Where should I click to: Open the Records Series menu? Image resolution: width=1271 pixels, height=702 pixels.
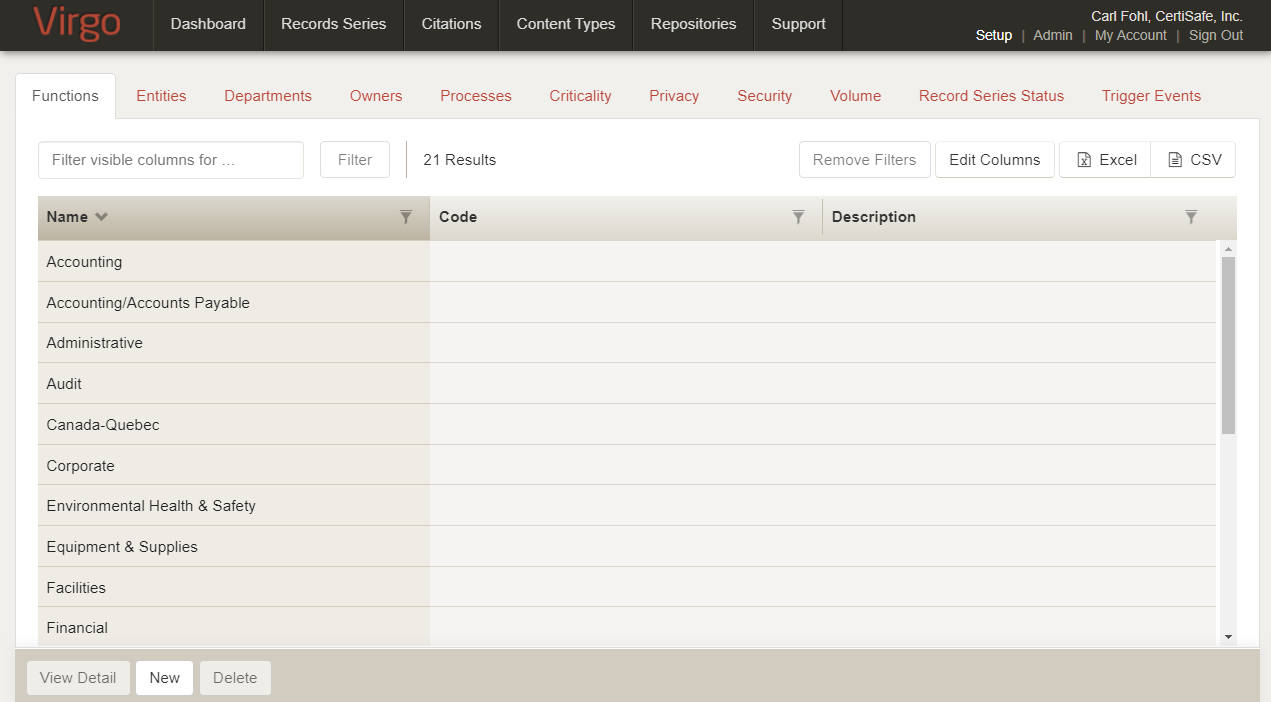tap(333, 24)
